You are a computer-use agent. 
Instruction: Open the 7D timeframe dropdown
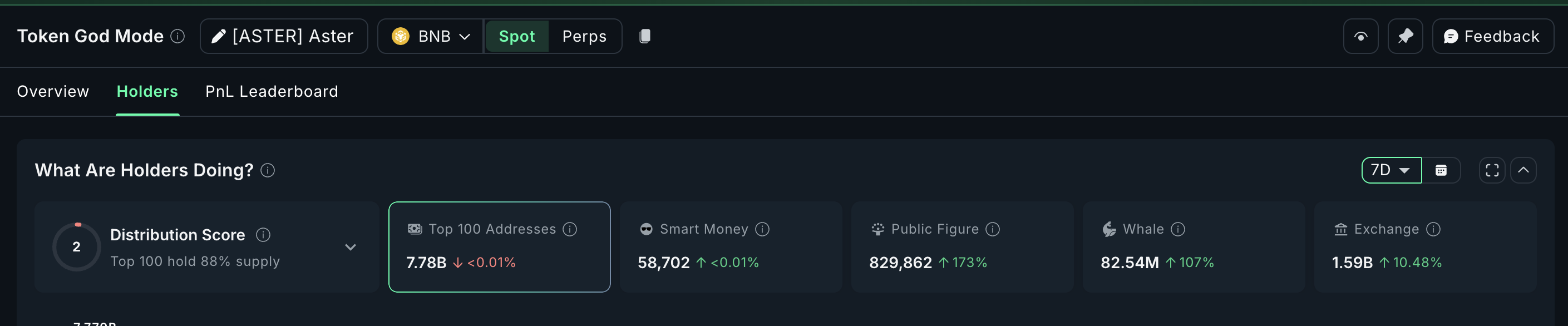click(1391, 170)
